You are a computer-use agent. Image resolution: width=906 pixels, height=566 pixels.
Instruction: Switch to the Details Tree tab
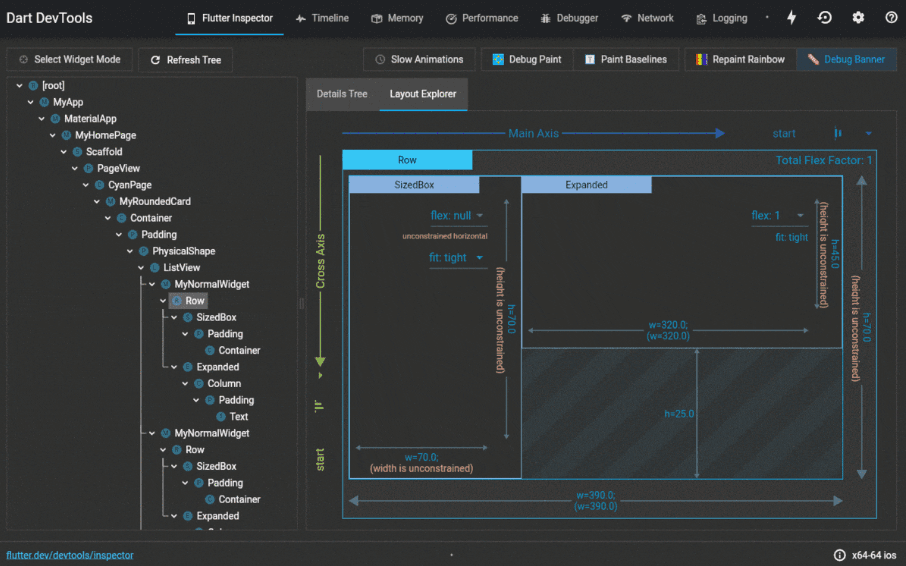pyautogui.click(x=342, y=94)
